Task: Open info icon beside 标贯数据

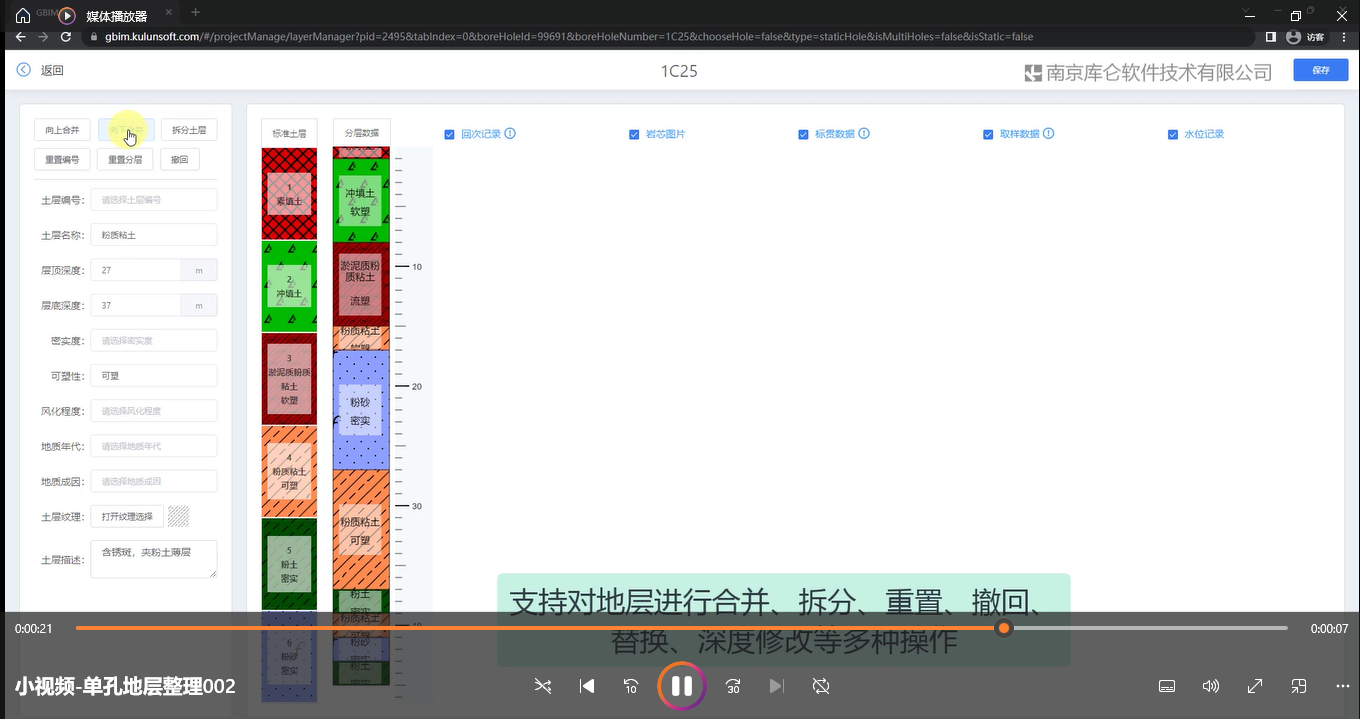Action: click(x=864, y=134)
